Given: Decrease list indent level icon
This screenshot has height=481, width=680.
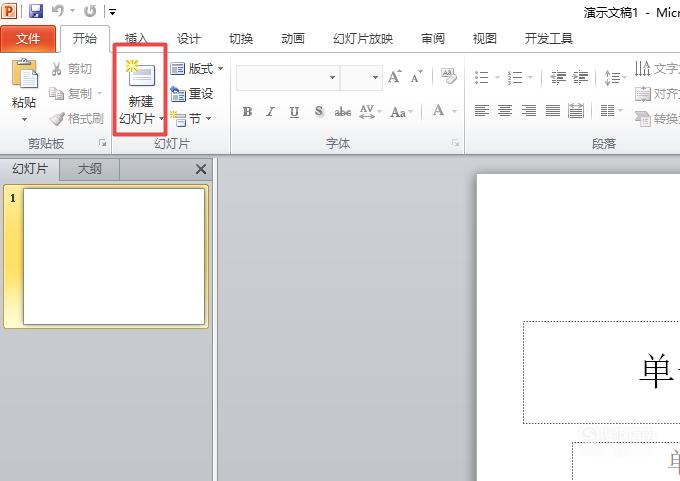Looking at the screenshot, I should click(x=558, y=78).
